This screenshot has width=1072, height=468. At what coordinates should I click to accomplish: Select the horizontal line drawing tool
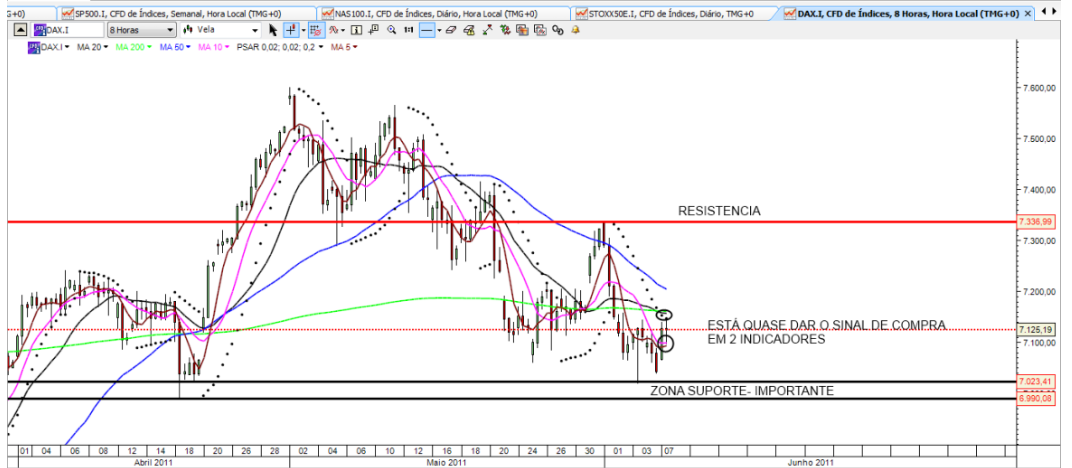coord(427,29)
